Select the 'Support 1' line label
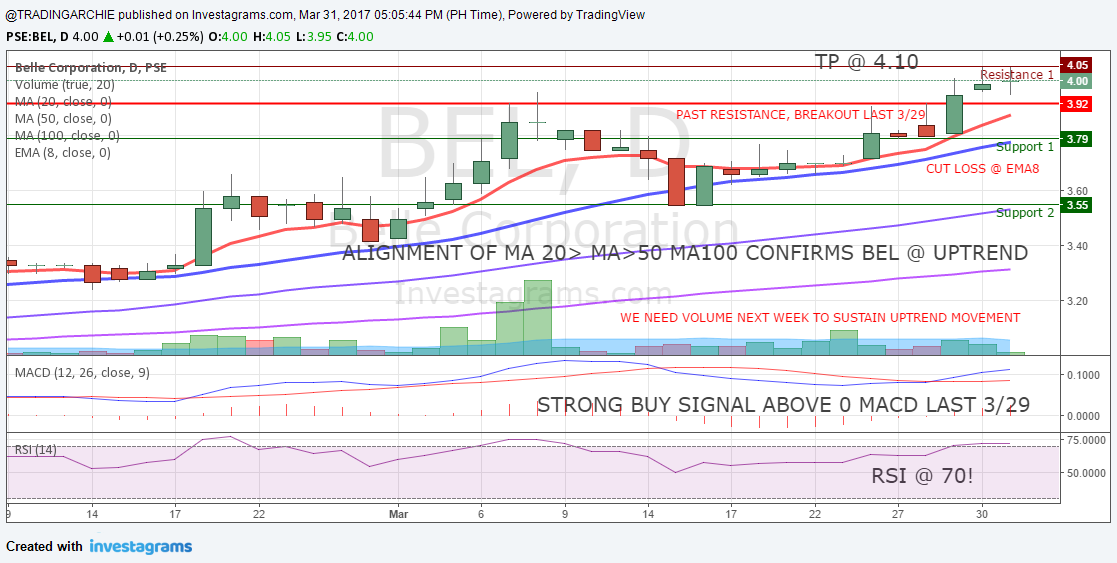This screenshot has width=1117, height=563. tap(1024, 147)
